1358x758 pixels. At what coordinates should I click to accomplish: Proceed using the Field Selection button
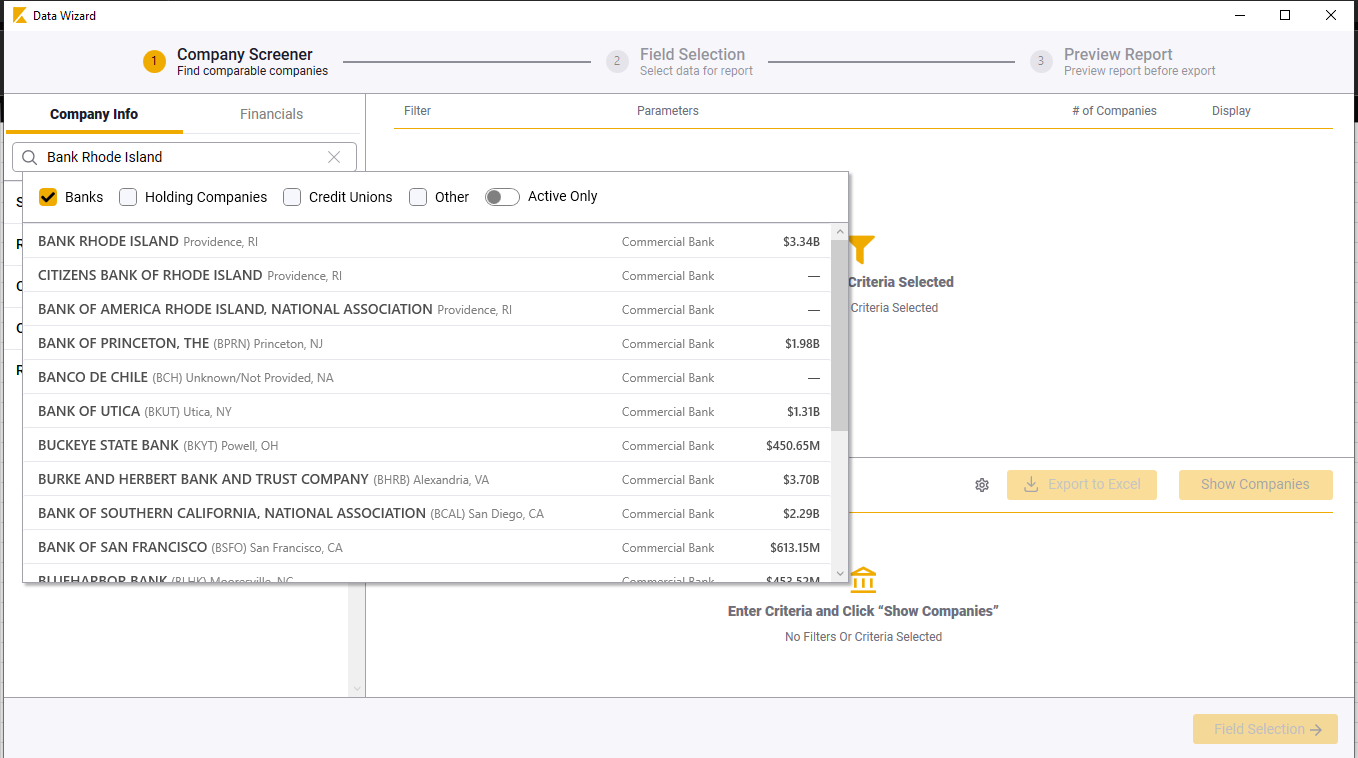coord(1265,729)
